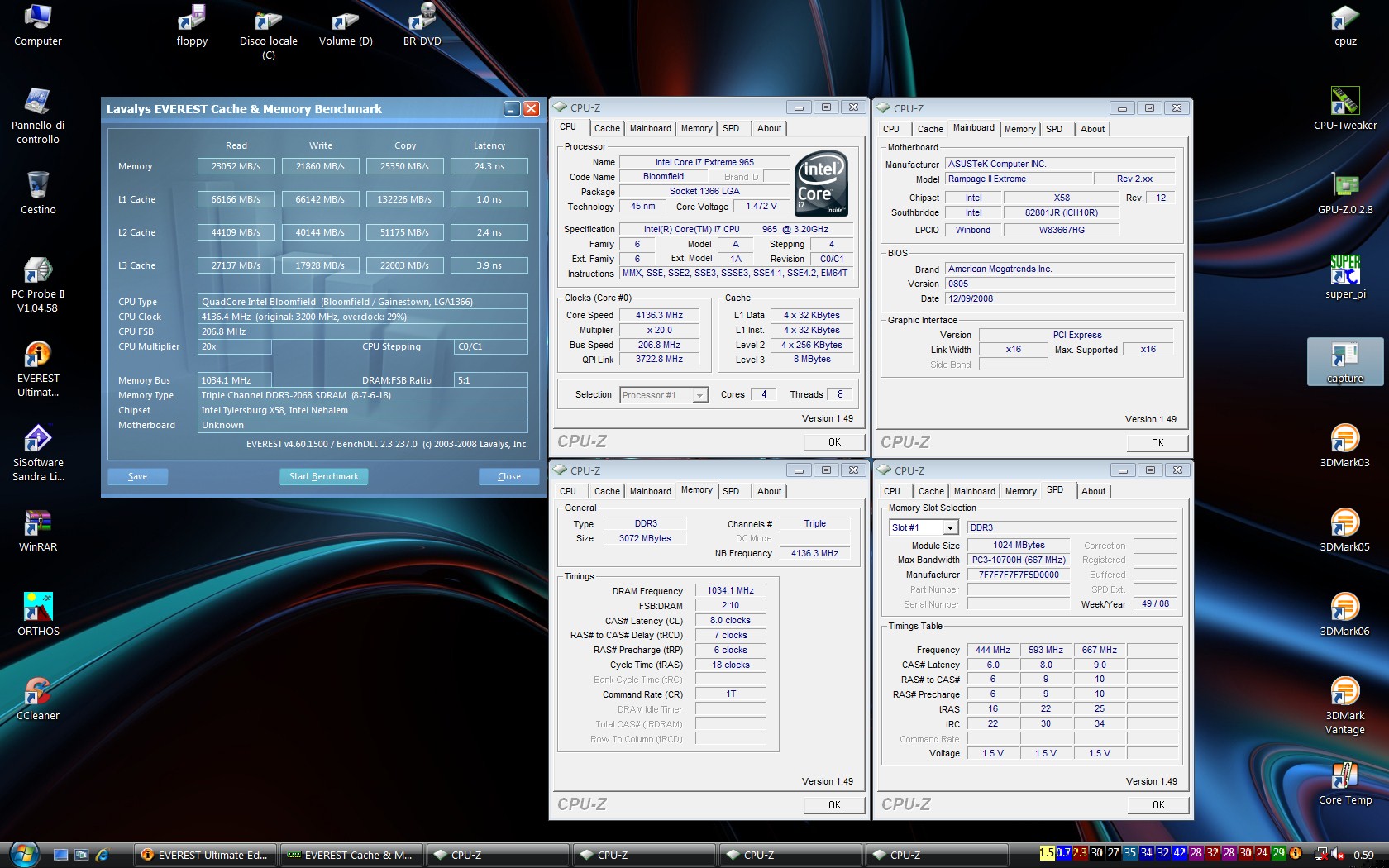Viewport: 1389px width, 868px height.
Task: Switch to Cache tab in top-left CPU-Z
Action: click(x=607, y=128)
